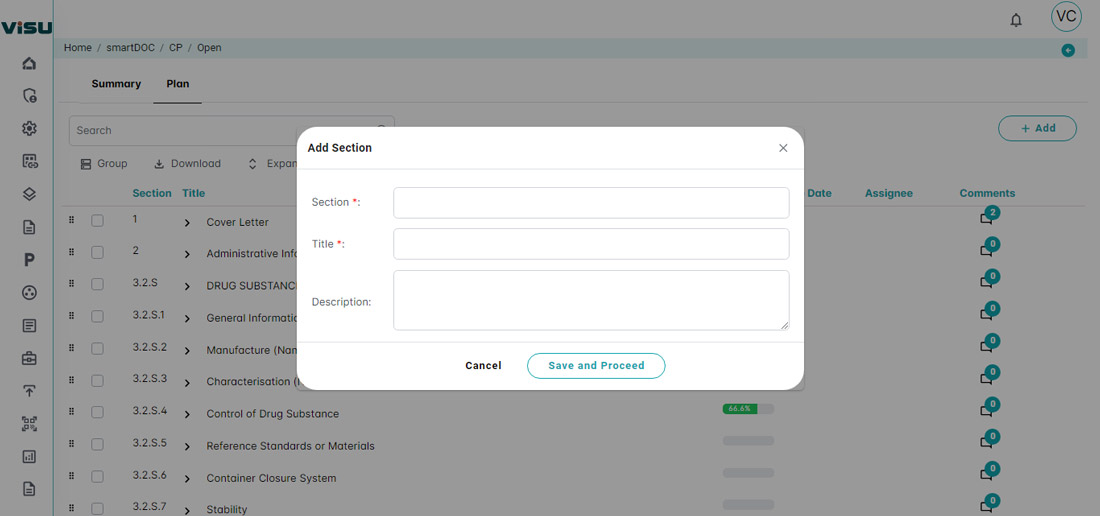Click the VC user avatar
Screen dimensions: 1100x516
click(1066, 17)
